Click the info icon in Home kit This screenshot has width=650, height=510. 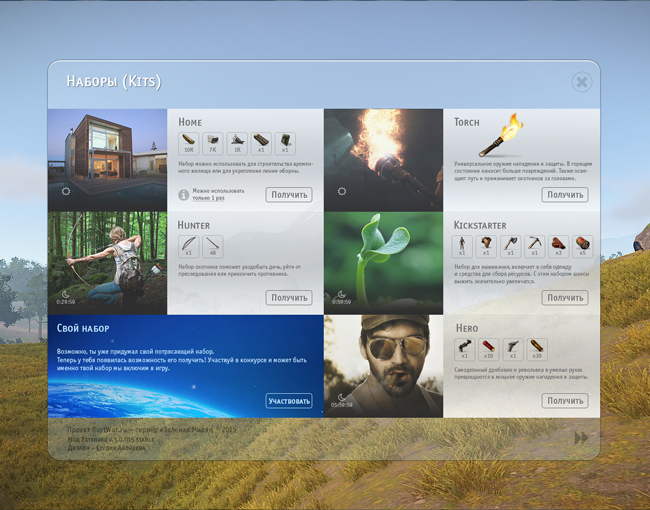[184, 194]
